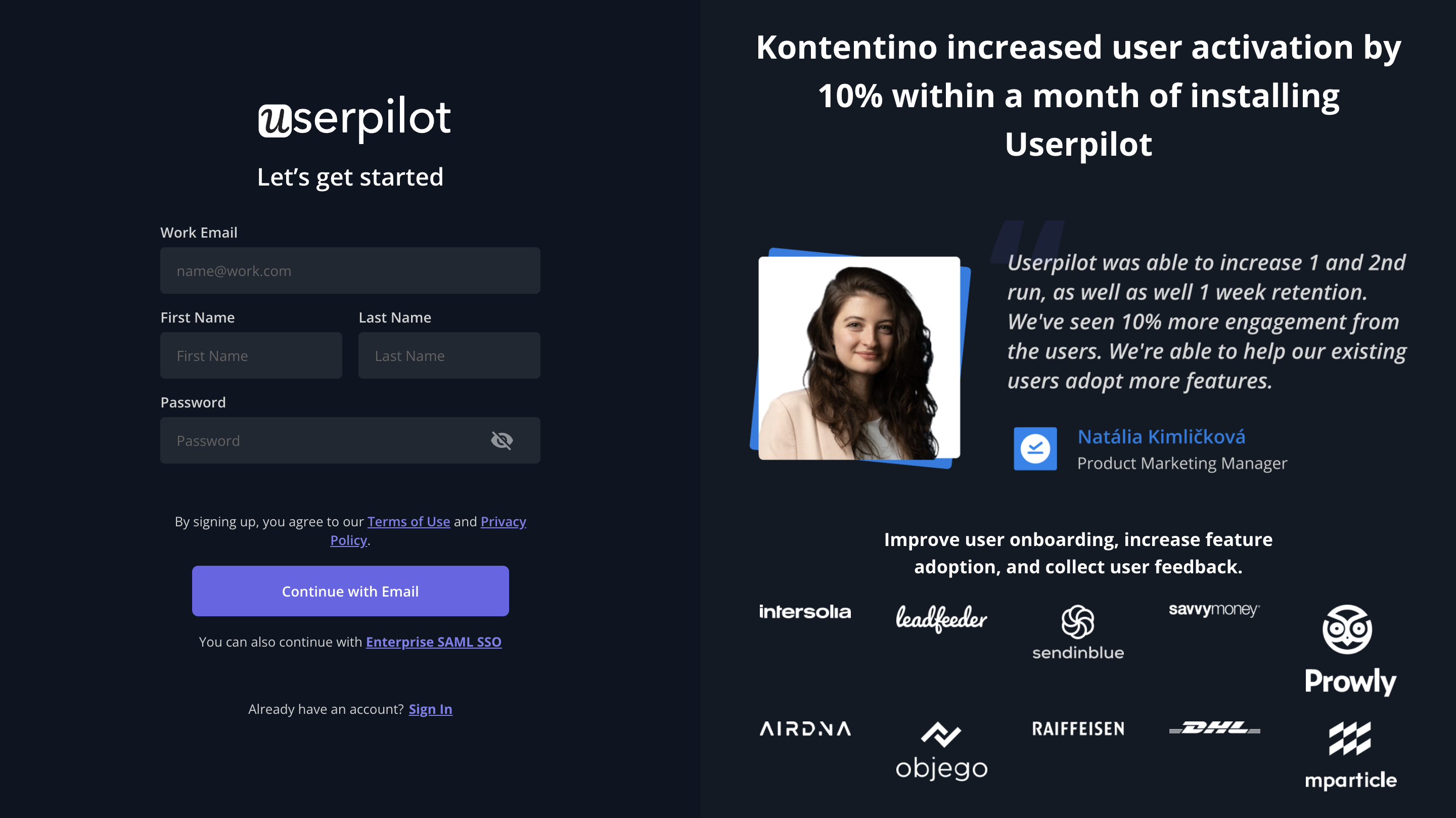
Task: Click the Natália Kimličková profile icon
Action: (1034, 449)
